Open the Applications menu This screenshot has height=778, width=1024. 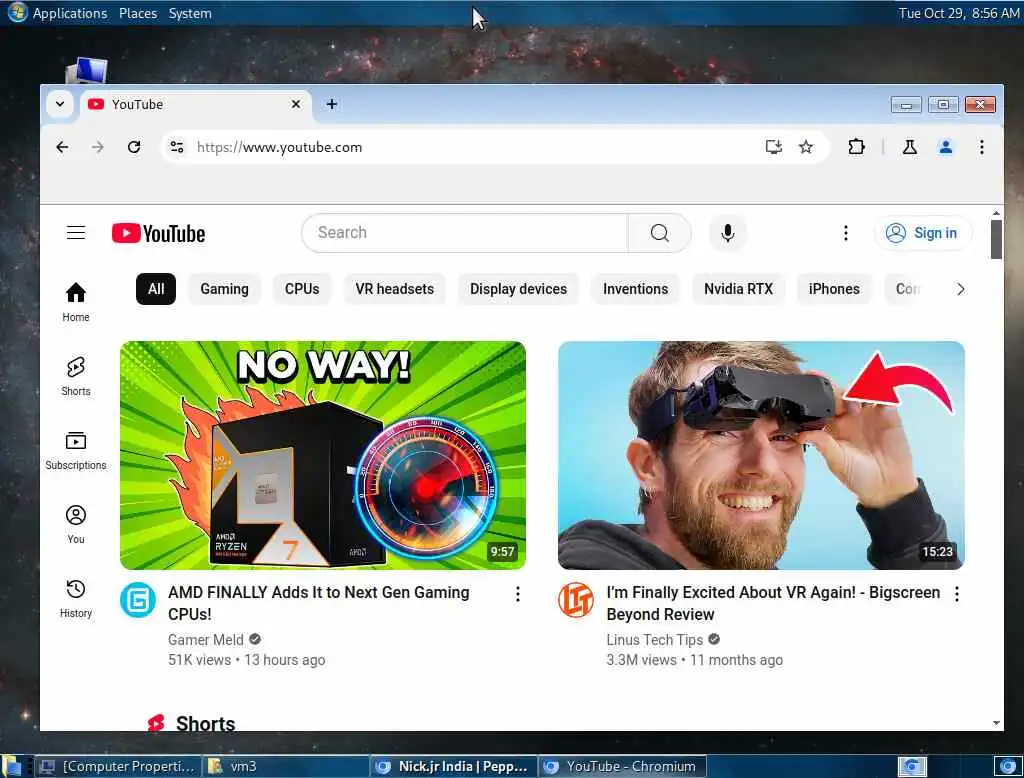point(69,13)
